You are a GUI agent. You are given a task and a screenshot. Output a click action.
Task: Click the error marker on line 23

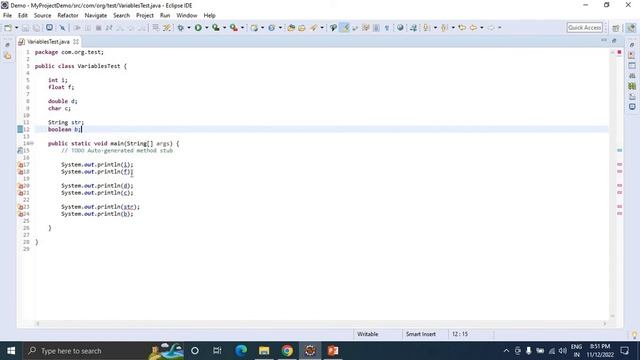click(x=20, y=207)
